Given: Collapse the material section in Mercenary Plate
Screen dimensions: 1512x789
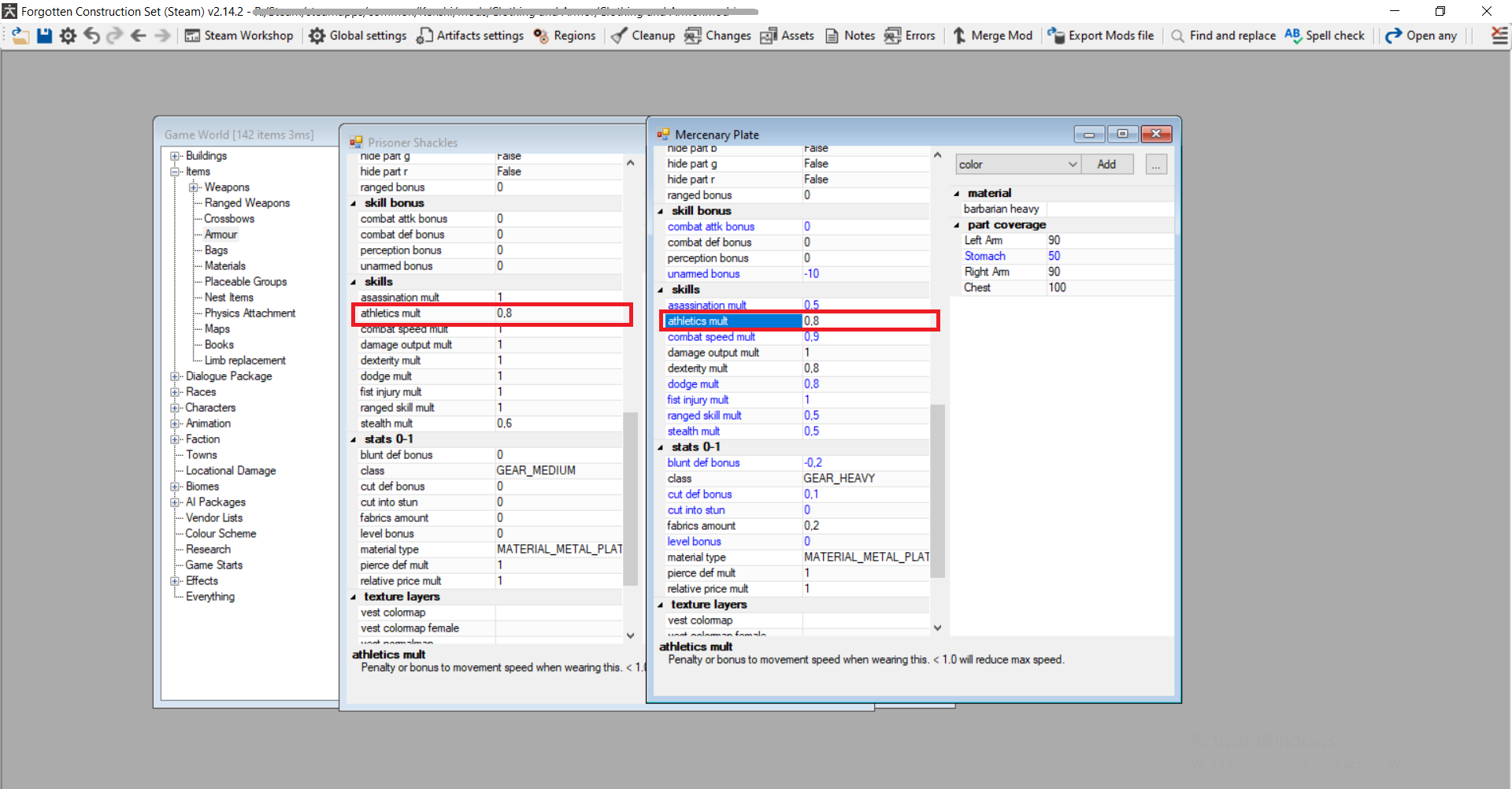Looking at the screenshot, I should (x=957, y=194).
